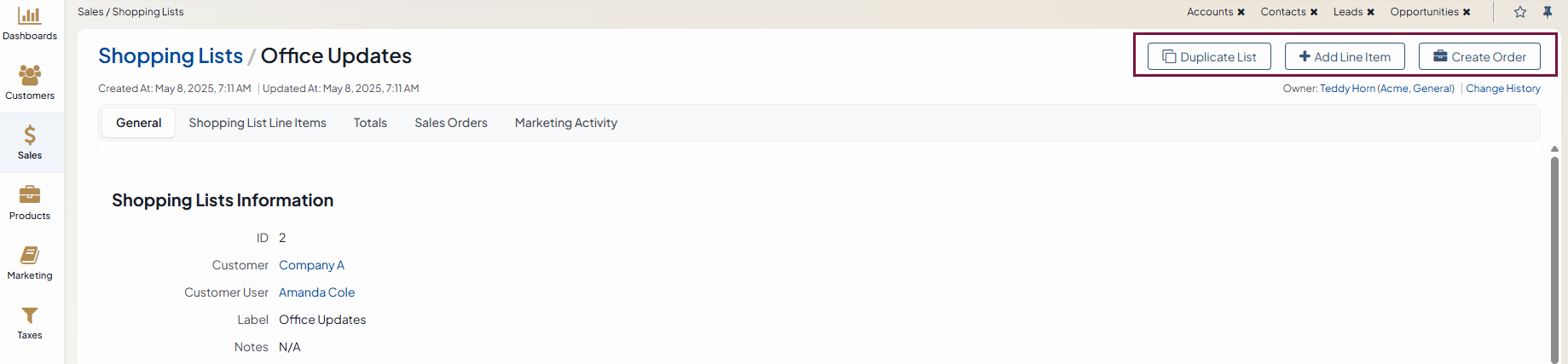Screen dimensions: 1568x364
Task: Open the Products briefcase icon
Action: click(x=30, y=195)
